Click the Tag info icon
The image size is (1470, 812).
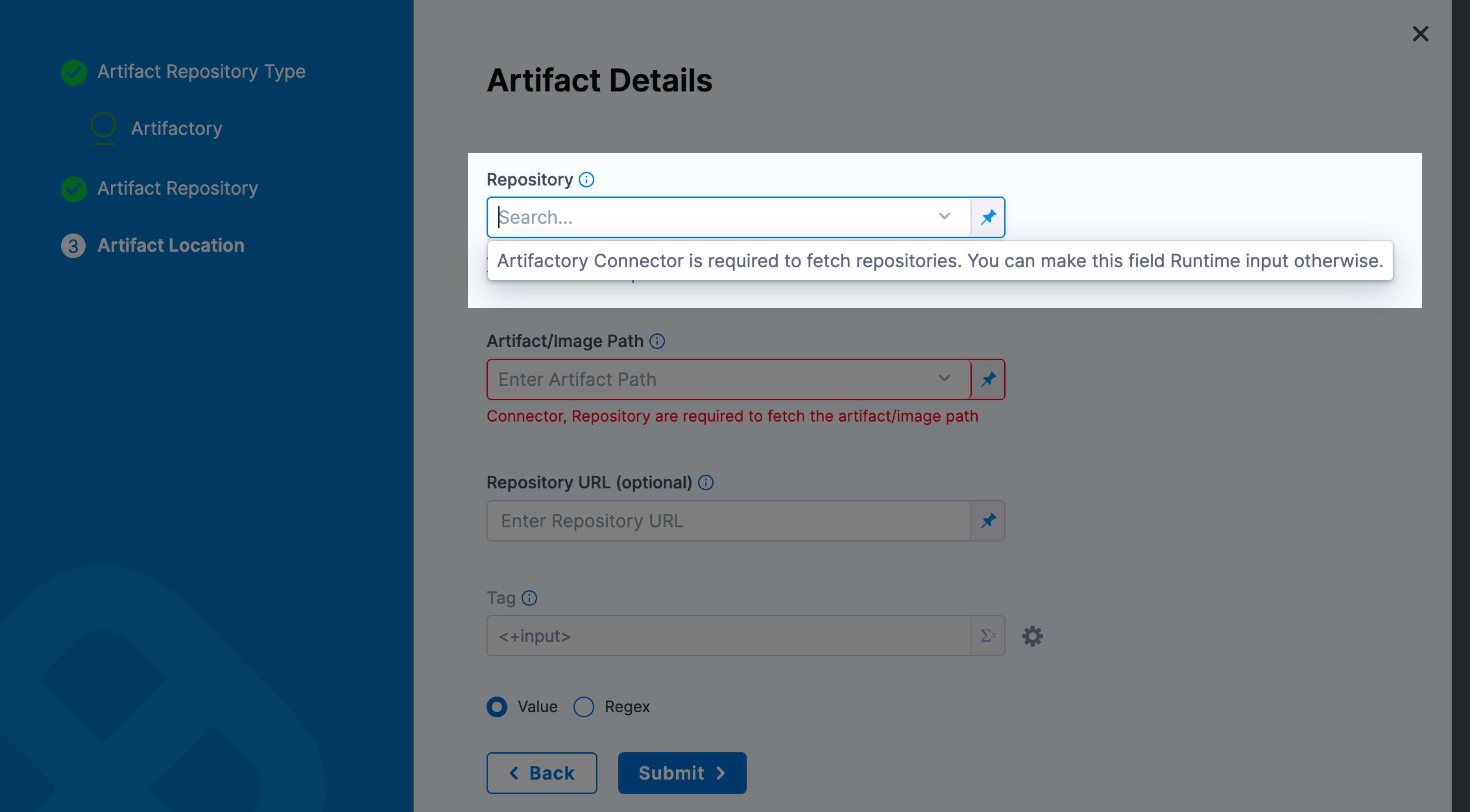point(530,598)
